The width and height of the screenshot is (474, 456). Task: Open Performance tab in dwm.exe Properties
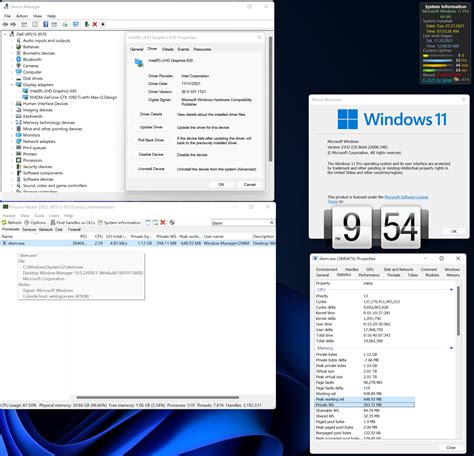[369, 275]
